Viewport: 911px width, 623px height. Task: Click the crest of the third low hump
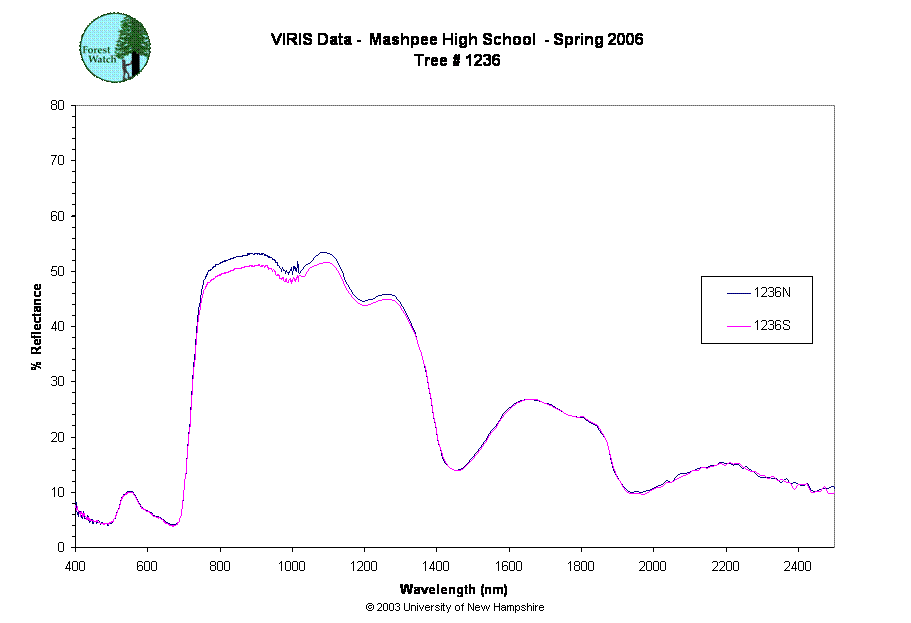pyautogui.click(x=728, y=464)
